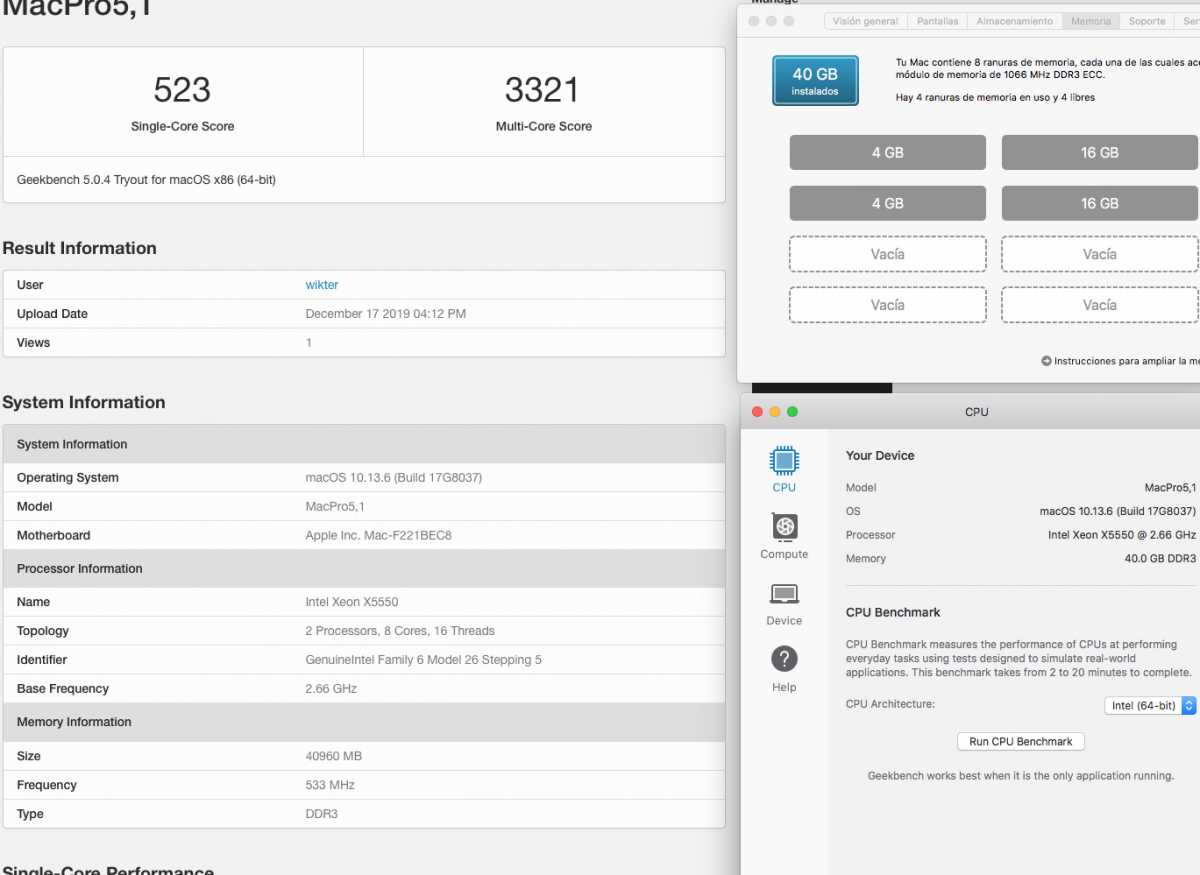Select the topology value 2 Processors, 8 Cores, 16 Threads
This screenshot has width=1200, height=875.
coord(400,631)
